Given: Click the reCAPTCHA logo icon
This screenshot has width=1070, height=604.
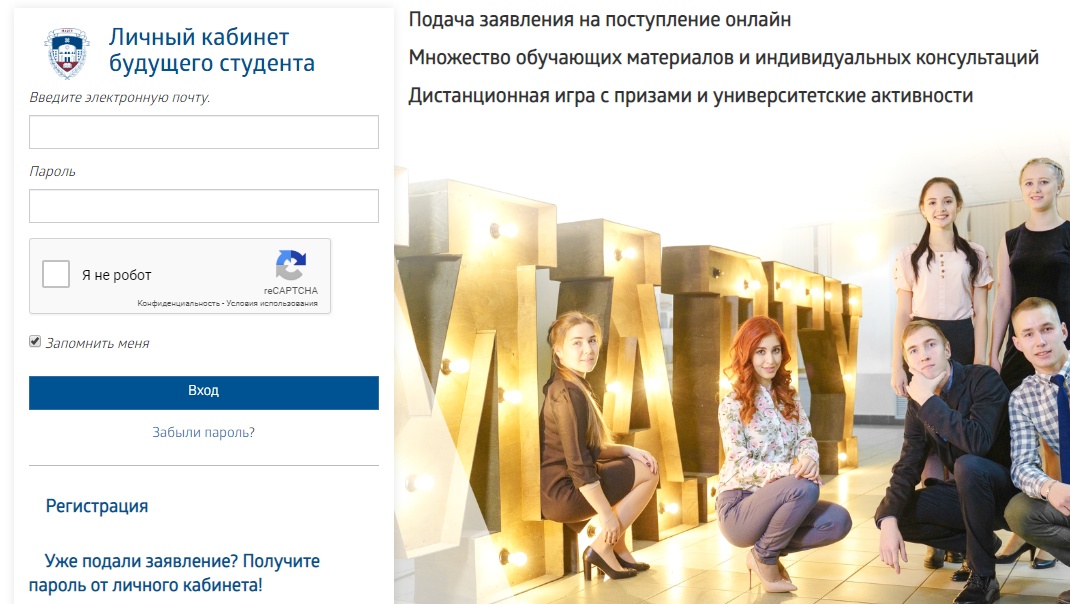Looking at the screenshot, I should (291, 265).
